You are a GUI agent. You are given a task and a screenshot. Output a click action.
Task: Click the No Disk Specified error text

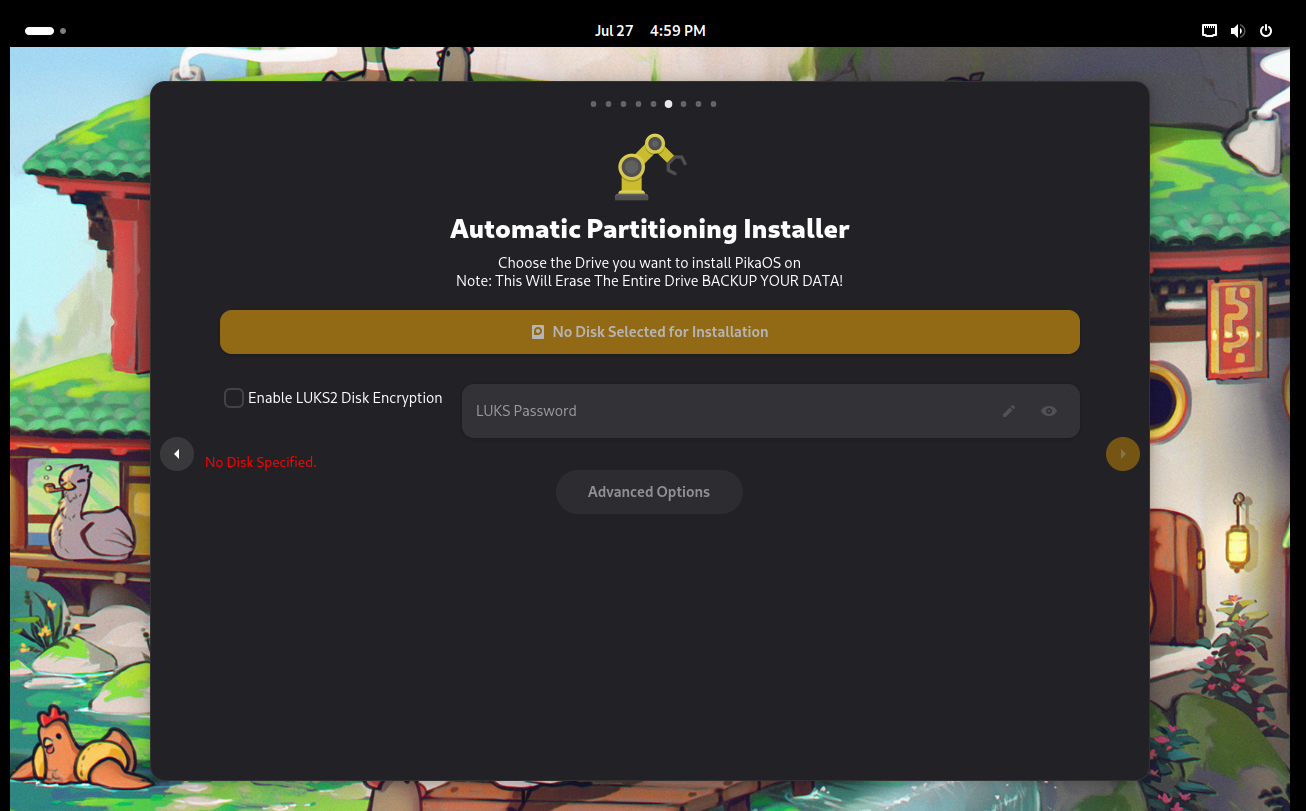click(260, 462)
